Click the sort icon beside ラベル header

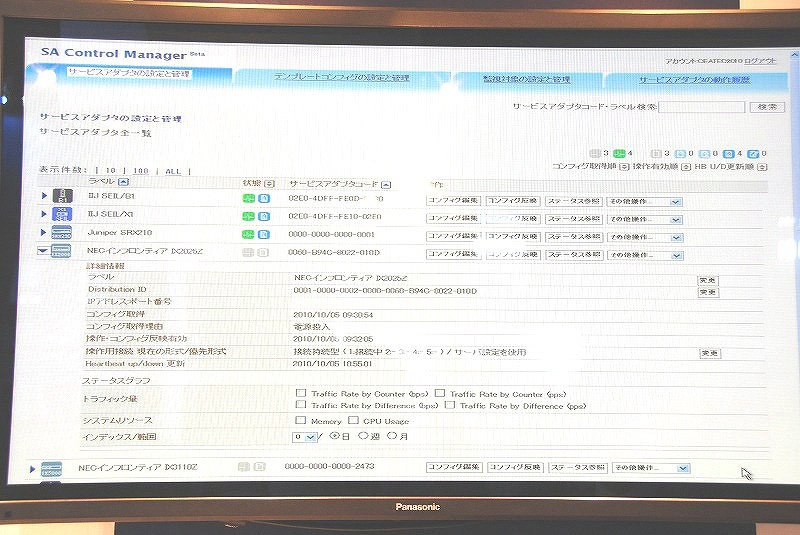click(122, 181)
